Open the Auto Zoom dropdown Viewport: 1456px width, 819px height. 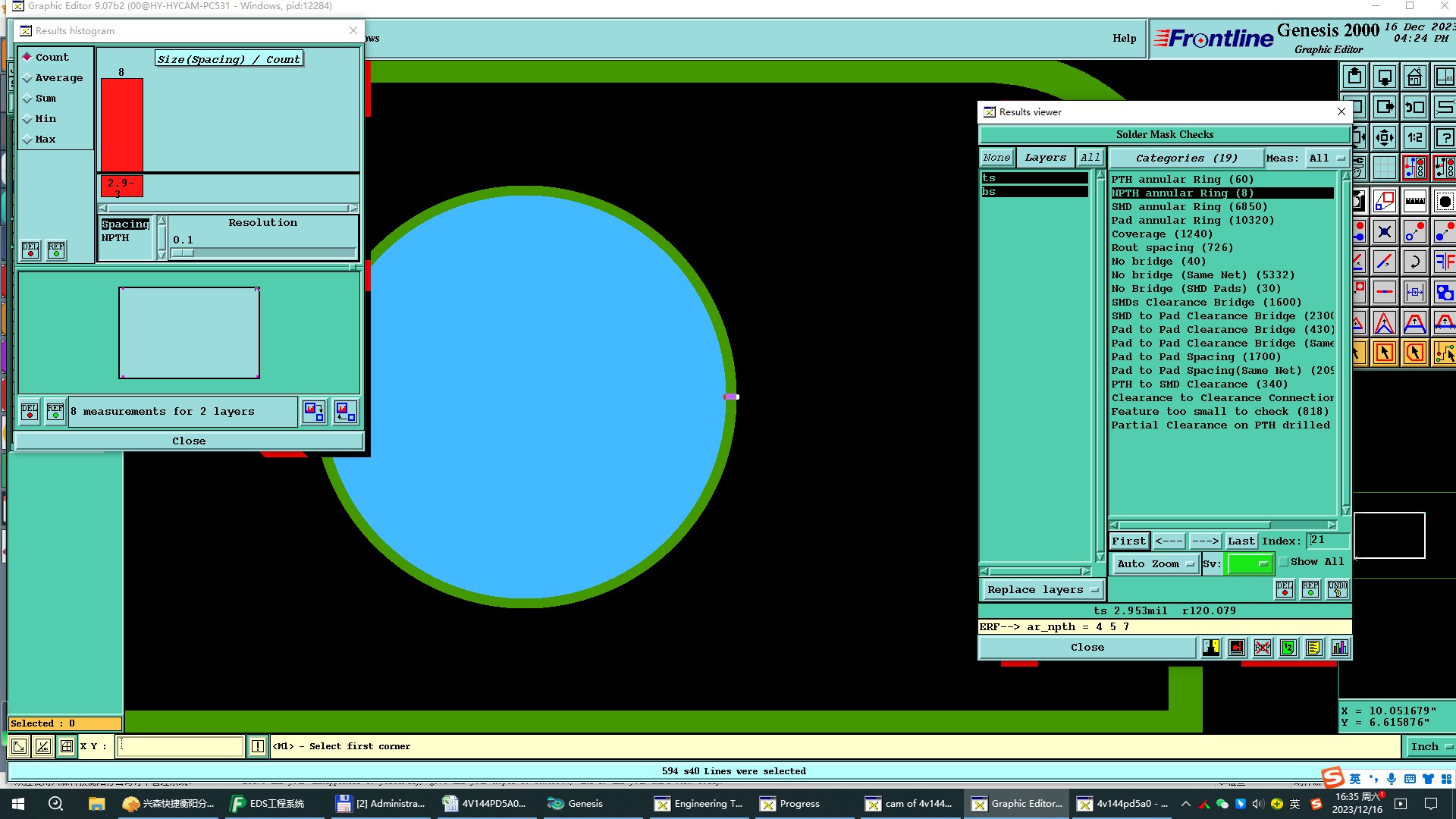(x=1154, y=563)
